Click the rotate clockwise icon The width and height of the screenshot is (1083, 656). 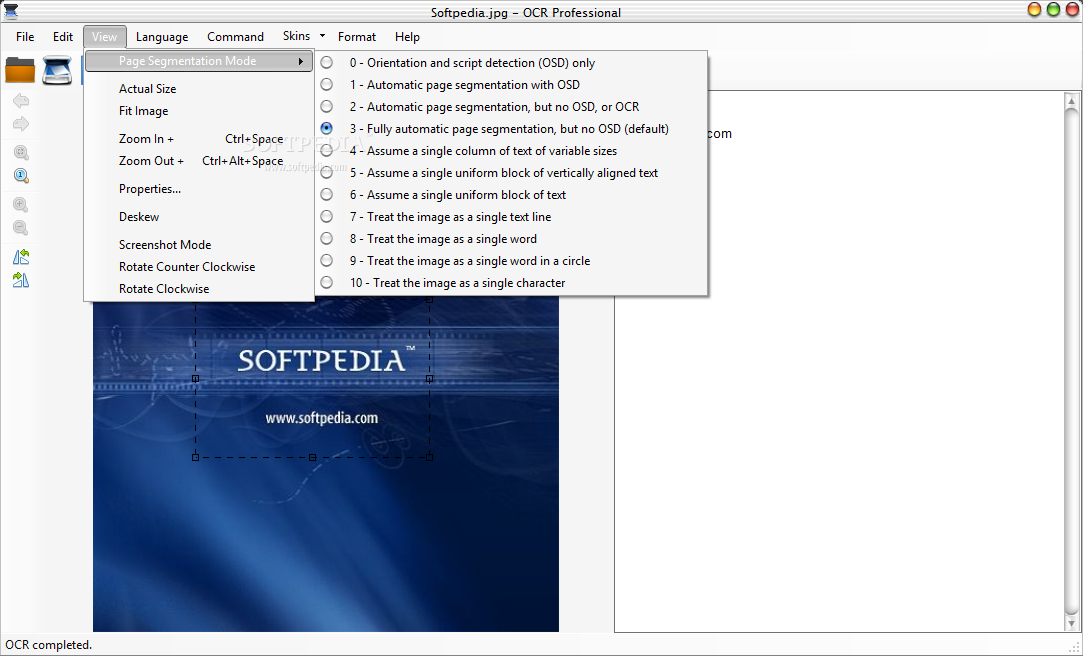click(x=21, y=280)
